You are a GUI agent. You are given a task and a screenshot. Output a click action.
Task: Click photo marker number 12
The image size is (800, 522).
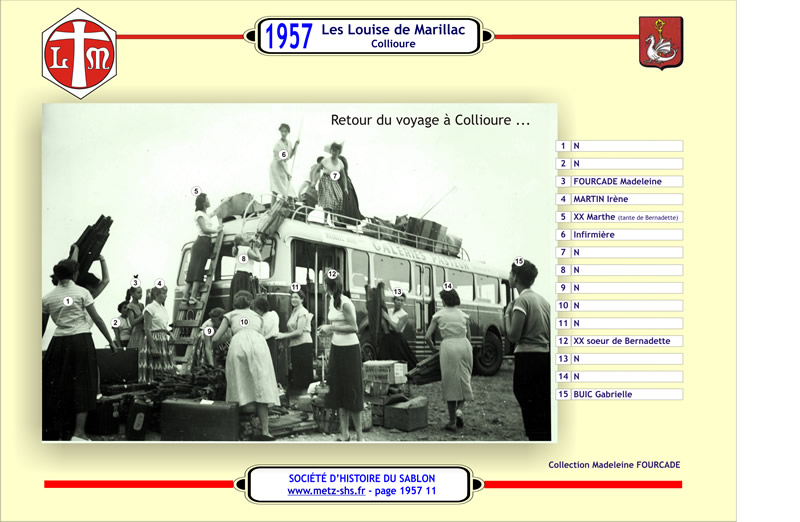click(x=332, y=274)
